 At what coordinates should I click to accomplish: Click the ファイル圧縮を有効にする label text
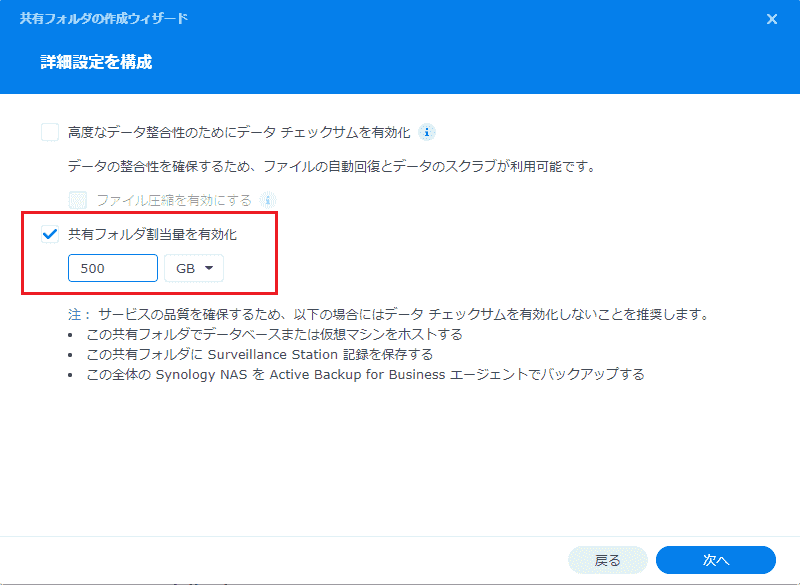(x=174, y=200)
